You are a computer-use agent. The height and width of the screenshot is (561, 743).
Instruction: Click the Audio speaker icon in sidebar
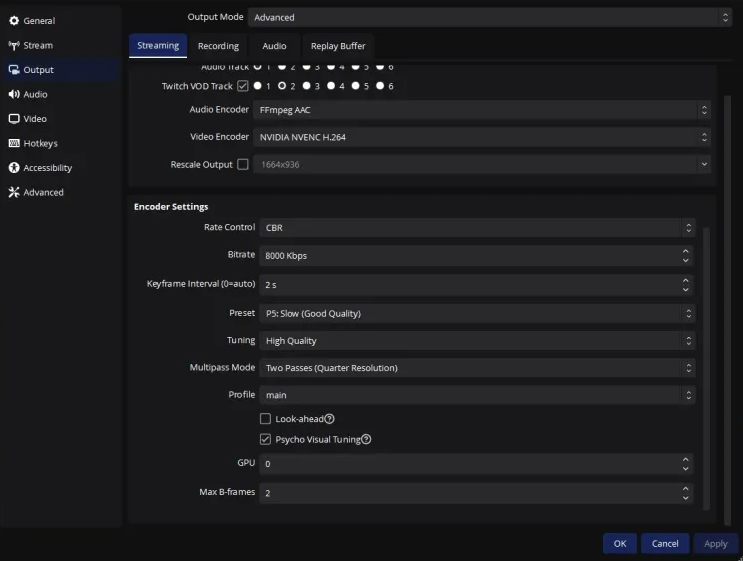[x=14, y=95]
